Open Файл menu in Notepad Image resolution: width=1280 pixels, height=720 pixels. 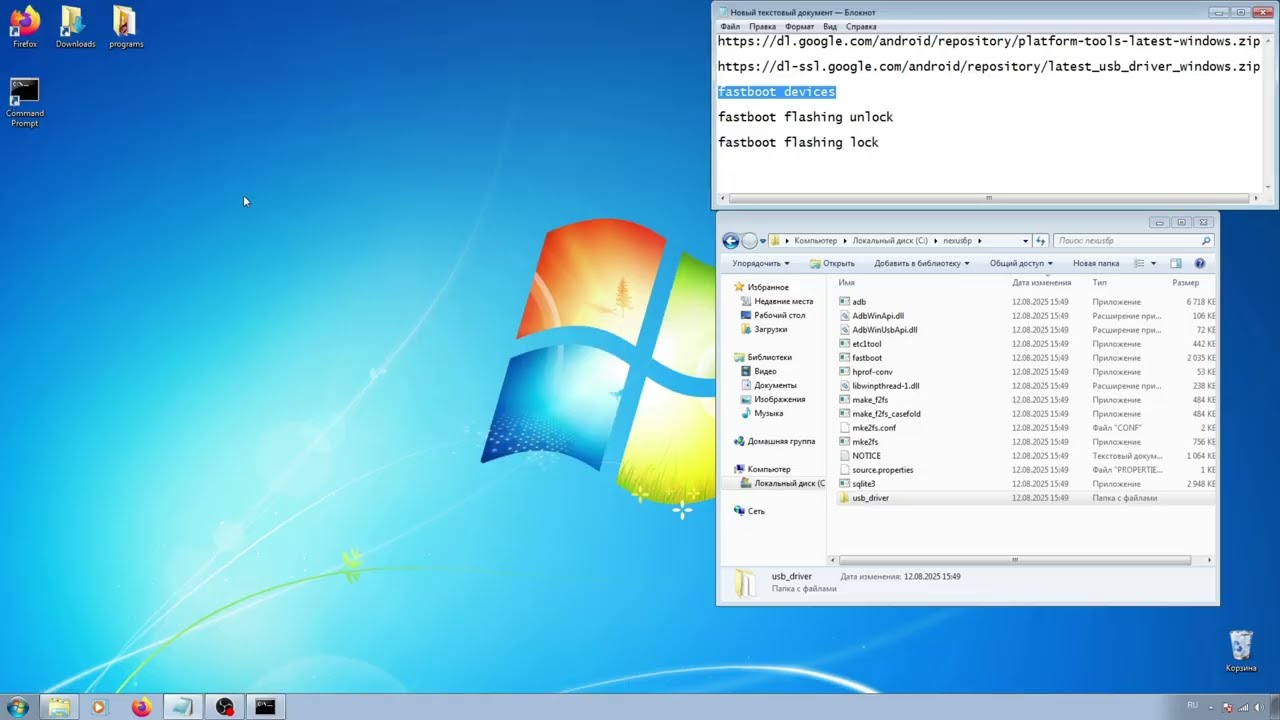[x=730, y=27]
